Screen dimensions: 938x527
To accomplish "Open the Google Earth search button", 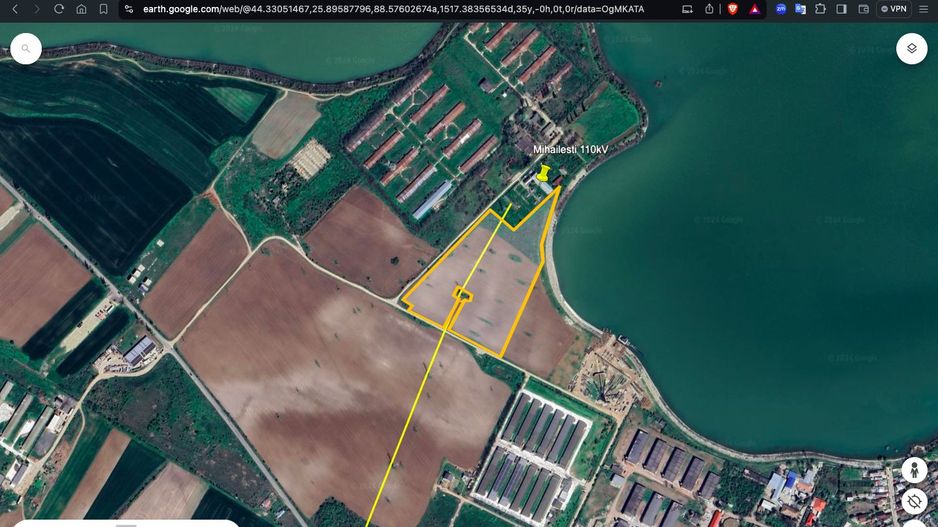I will tap(25, 48).
